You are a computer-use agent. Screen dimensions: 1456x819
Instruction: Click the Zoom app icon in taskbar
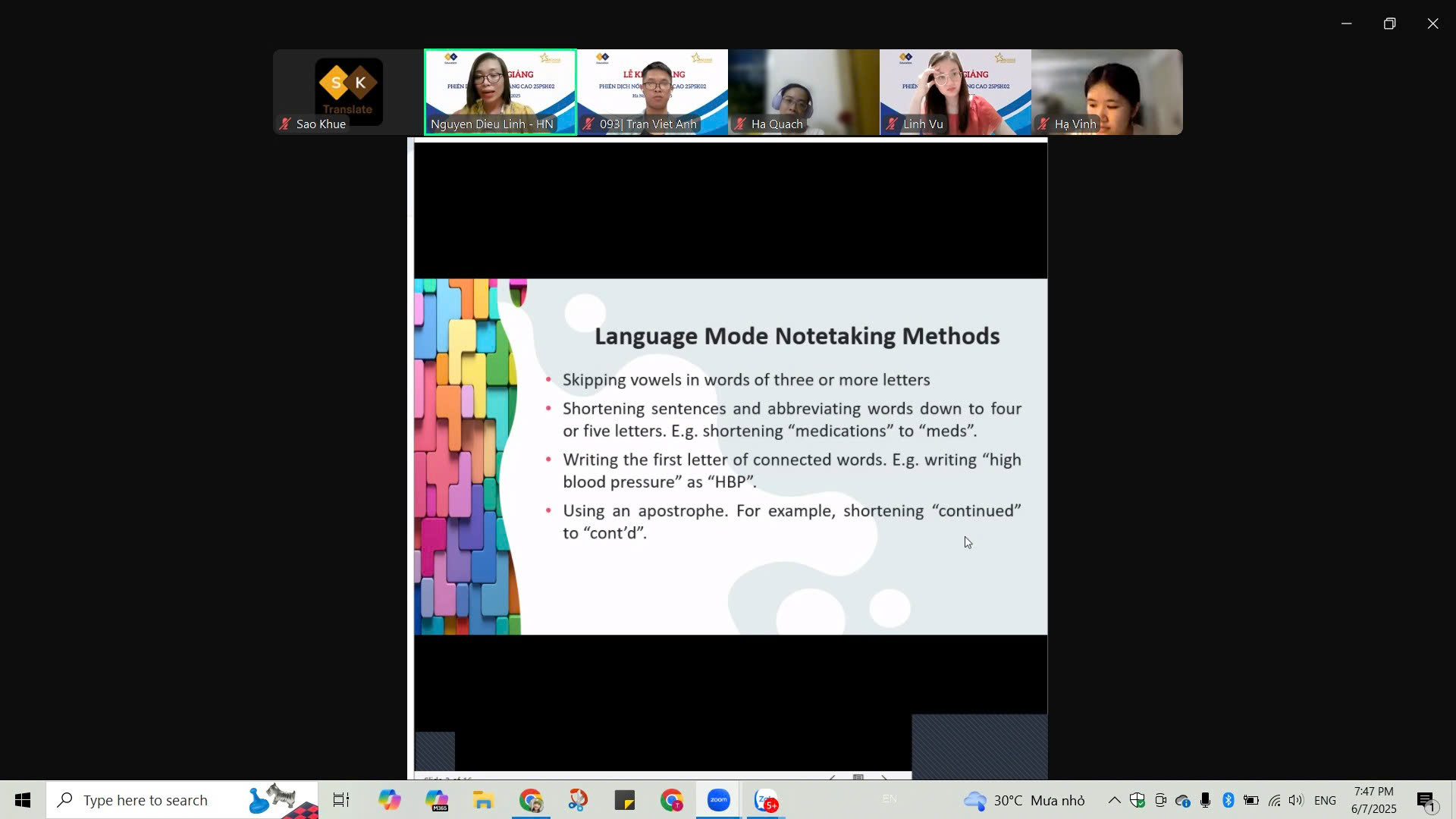pyautogui.click(x=719, y=800)
